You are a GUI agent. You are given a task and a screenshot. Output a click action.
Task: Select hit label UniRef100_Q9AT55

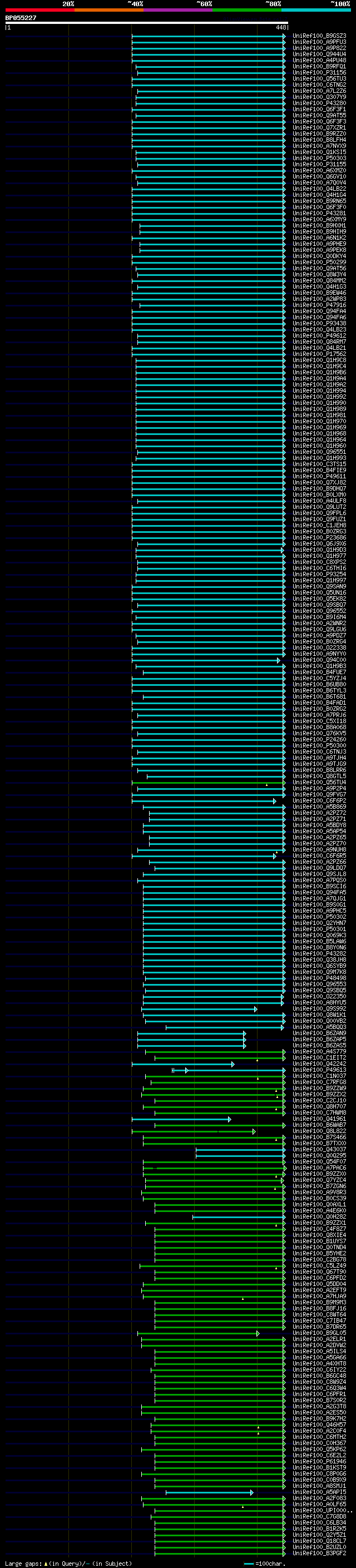pyautogui.click(x=319, y=116)
